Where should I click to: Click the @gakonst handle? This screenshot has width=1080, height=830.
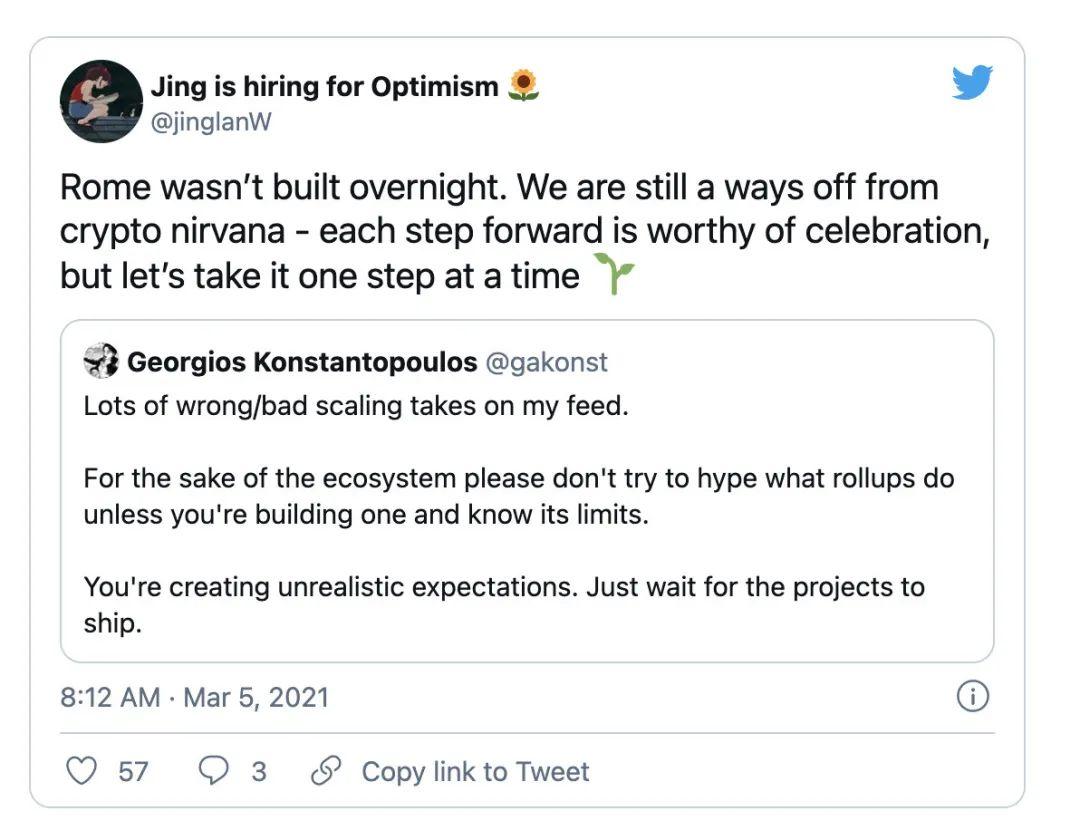546,362
